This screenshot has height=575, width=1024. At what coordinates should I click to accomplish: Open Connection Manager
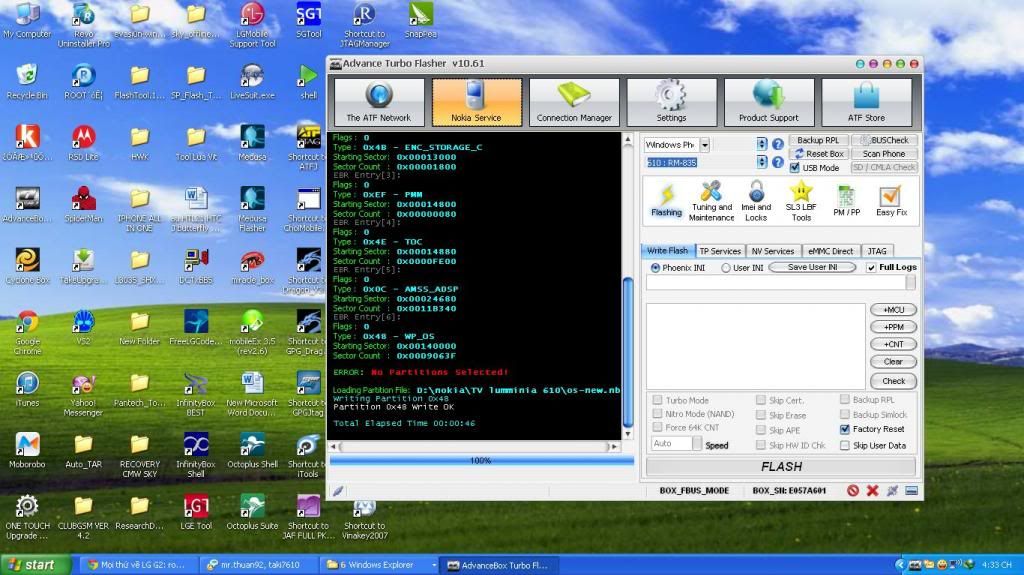tap(574, 102)
